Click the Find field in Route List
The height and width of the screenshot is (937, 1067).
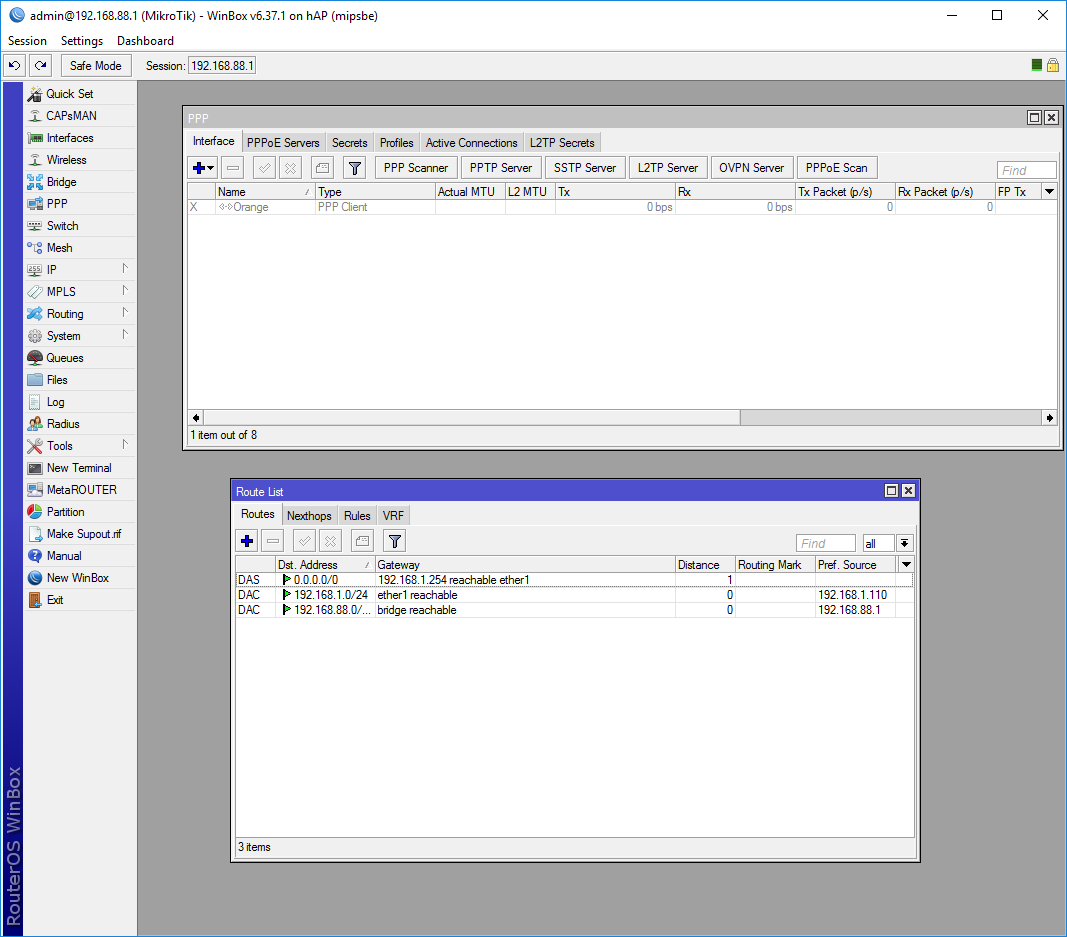pos(825,543)
